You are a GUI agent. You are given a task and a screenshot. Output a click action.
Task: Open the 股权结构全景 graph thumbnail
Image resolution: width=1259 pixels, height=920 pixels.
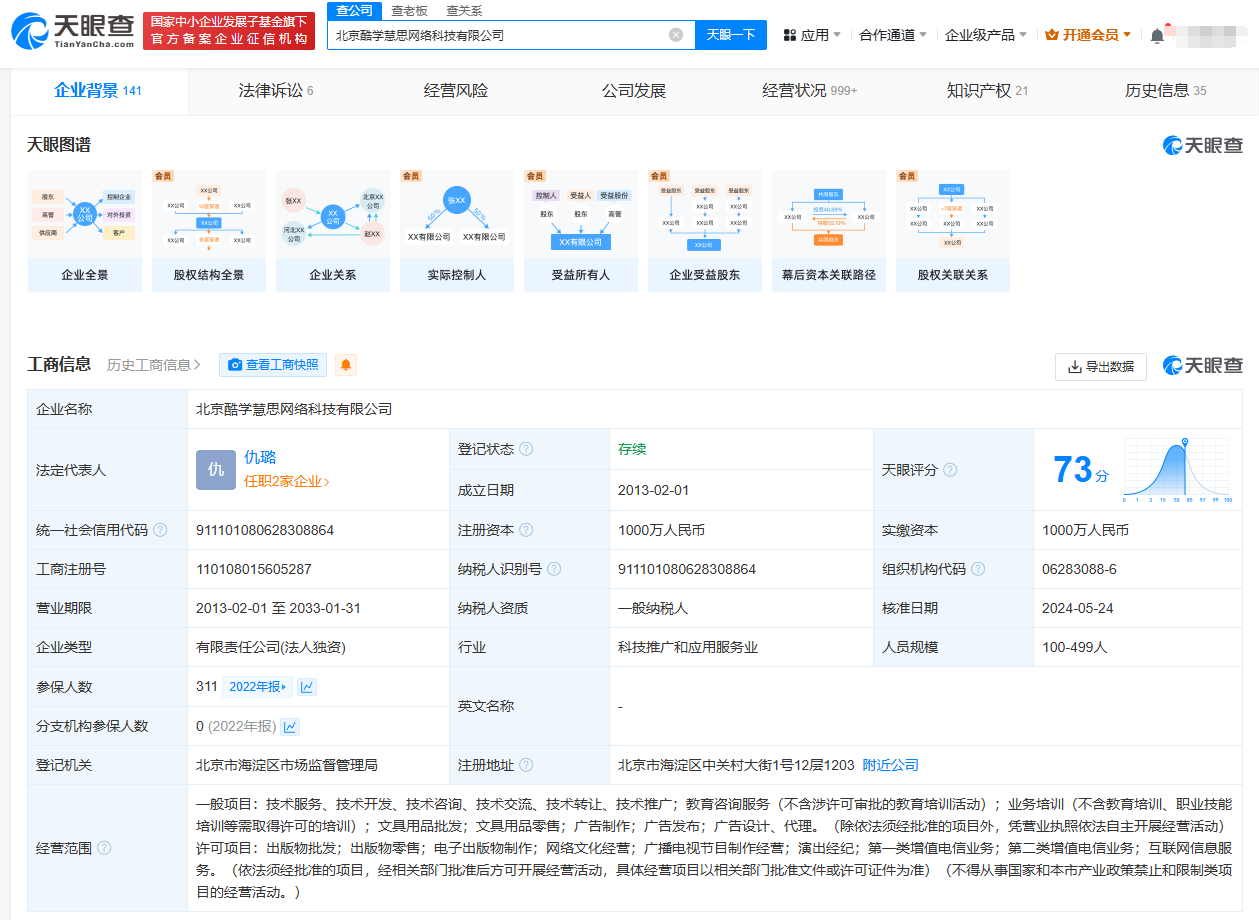[209, 231]
